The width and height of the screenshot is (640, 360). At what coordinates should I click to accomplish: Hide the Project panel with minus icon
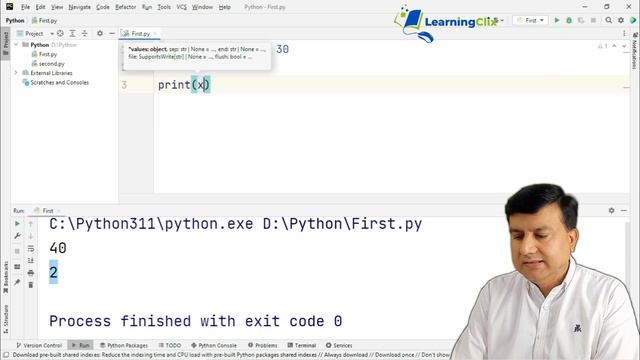[x=112, y=33]
